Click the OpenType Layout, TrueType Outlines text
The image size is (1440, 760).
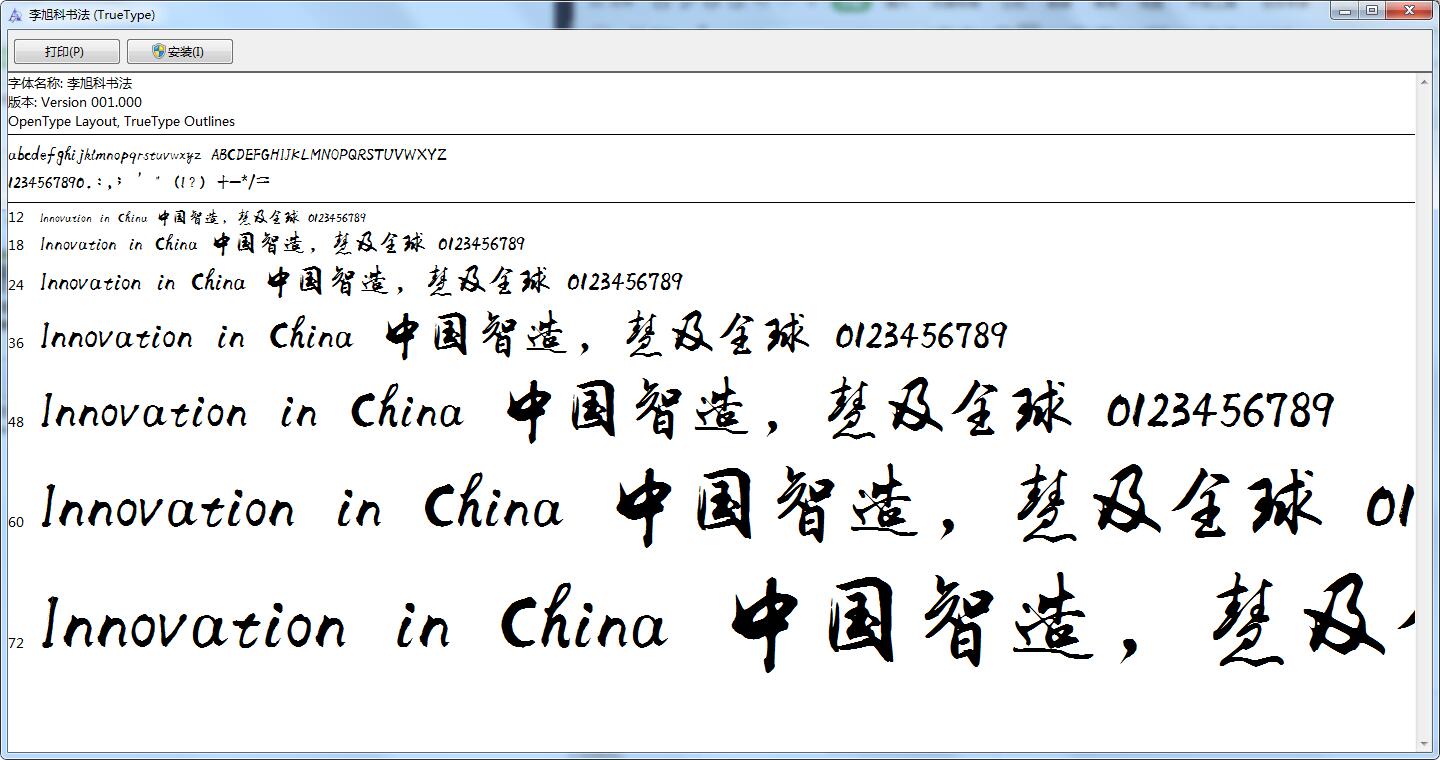[x=121, y=121]
